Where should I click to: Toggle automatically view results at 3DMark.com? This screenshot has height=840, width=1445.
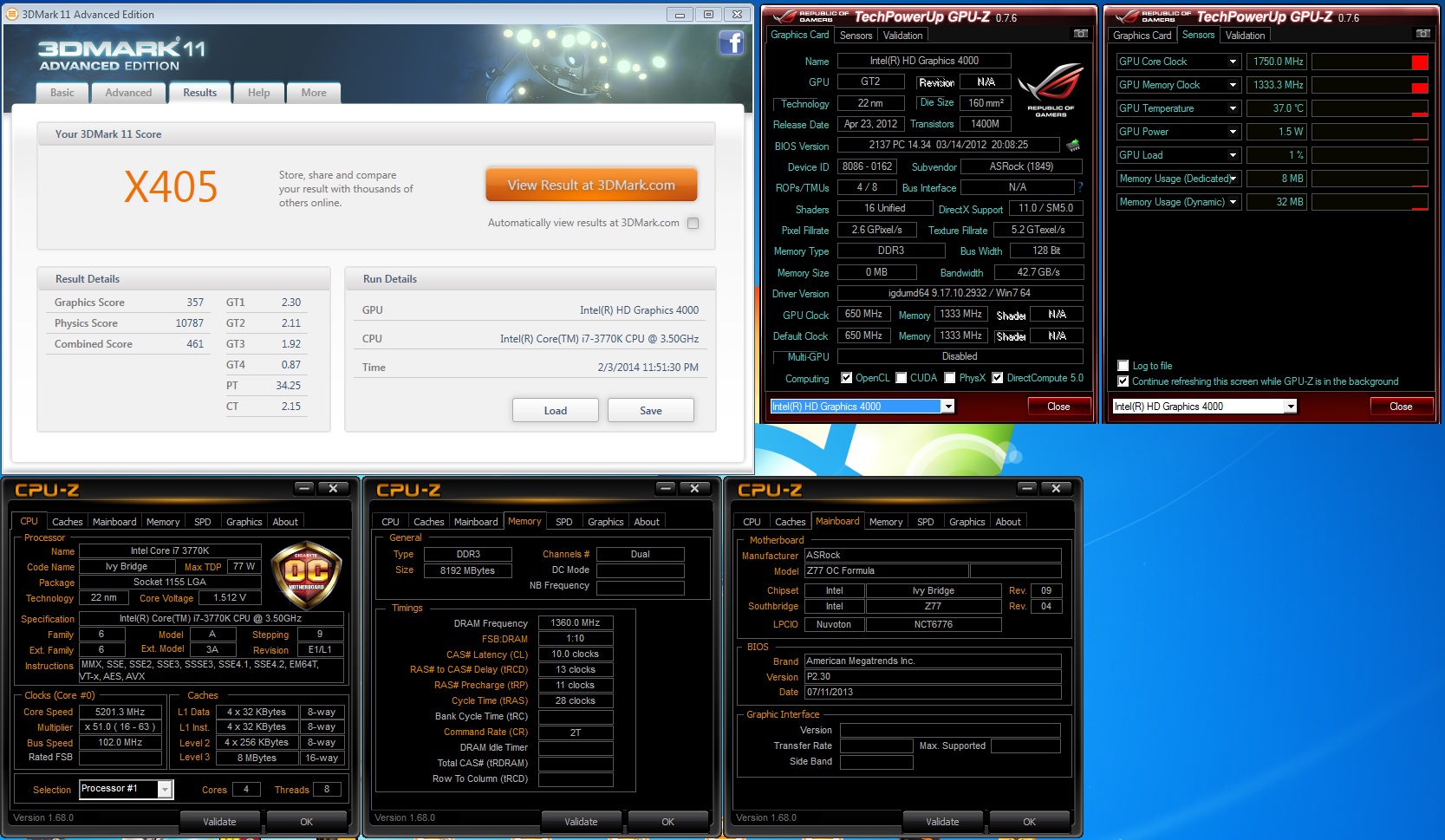pos(693,223)
